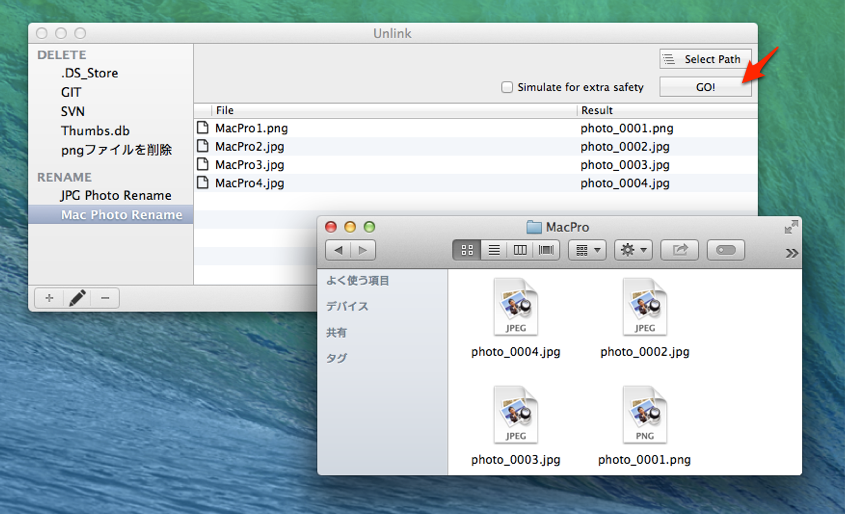The image size is (845, 514).
Task: Select the SVN delete rule
Action: point(73,112)
